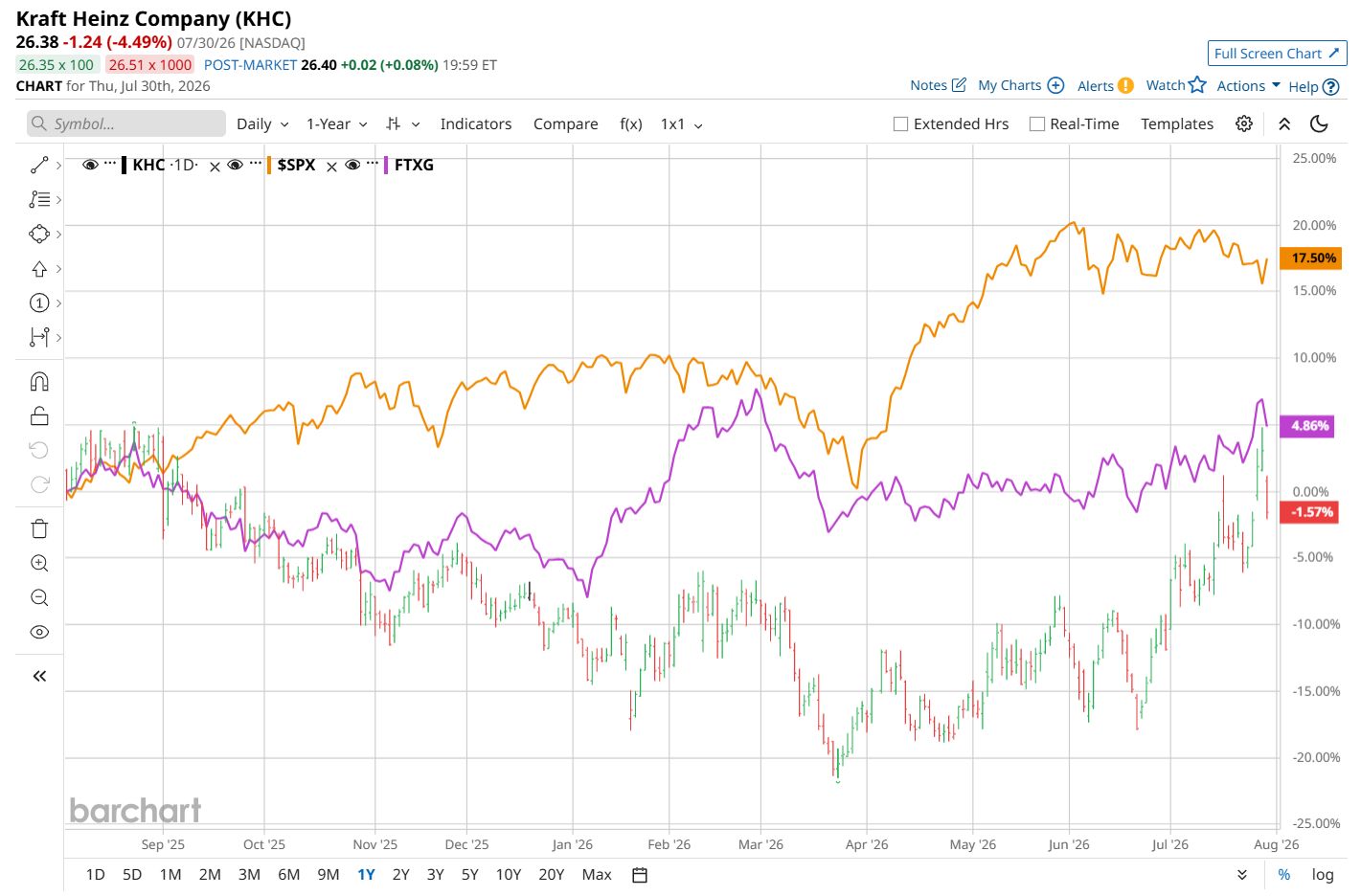Enable the Real-Time checkbox

pos(1036,124)
